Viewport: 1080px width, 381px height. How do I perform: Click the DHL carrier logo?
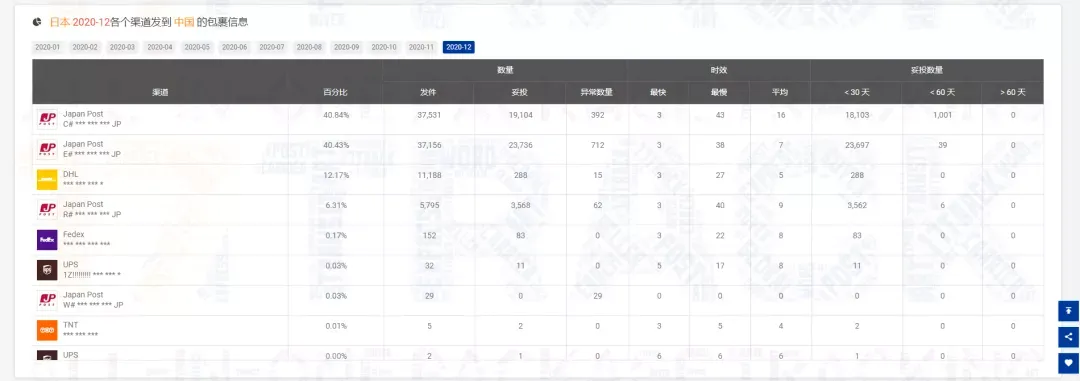tap(47, 180)
